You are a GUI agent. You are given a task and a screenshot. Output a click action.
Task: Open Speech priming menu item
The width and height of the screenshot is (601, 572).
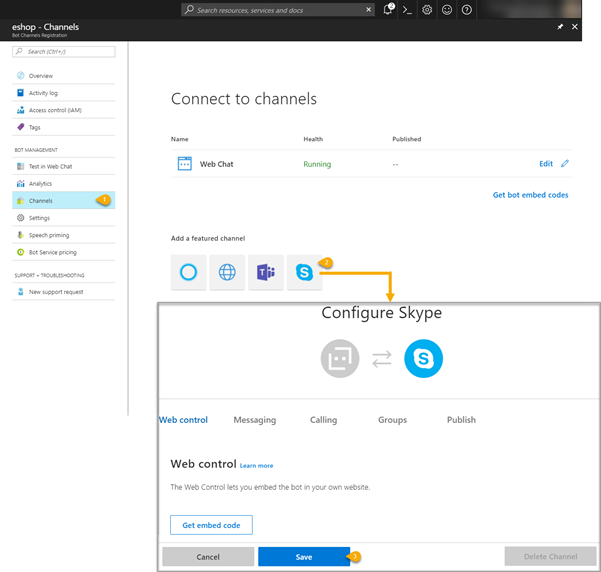(64, 235)
